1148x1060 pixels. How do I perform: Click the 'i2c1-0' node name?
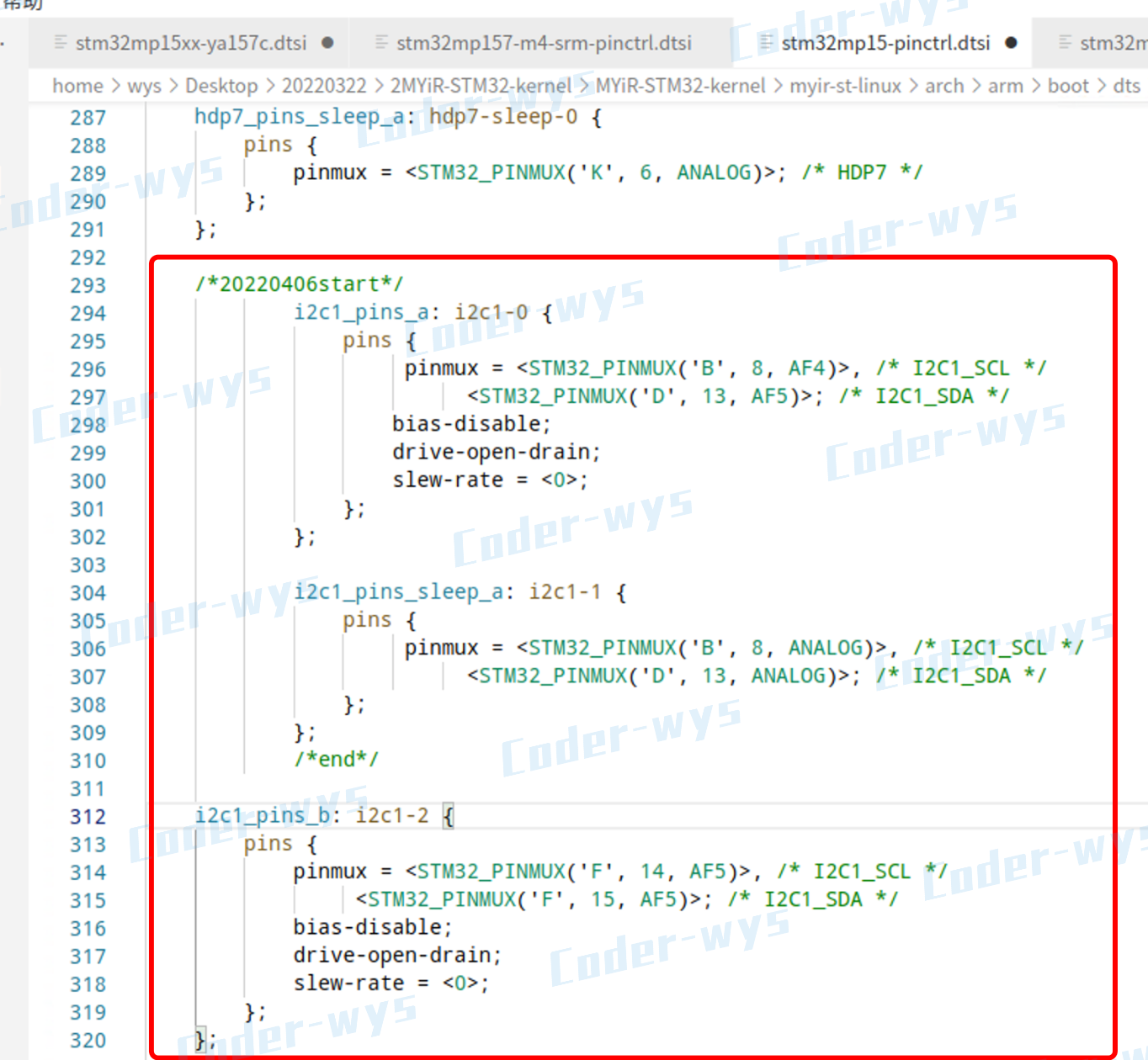tap(492, 312)
